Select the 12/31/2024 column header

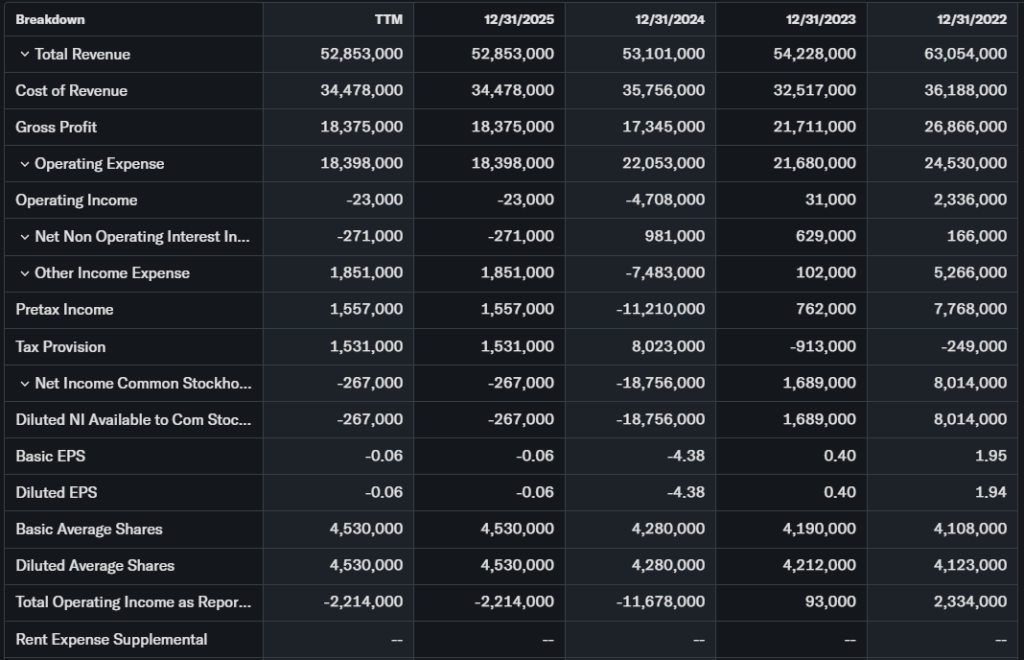coord(670,19)
